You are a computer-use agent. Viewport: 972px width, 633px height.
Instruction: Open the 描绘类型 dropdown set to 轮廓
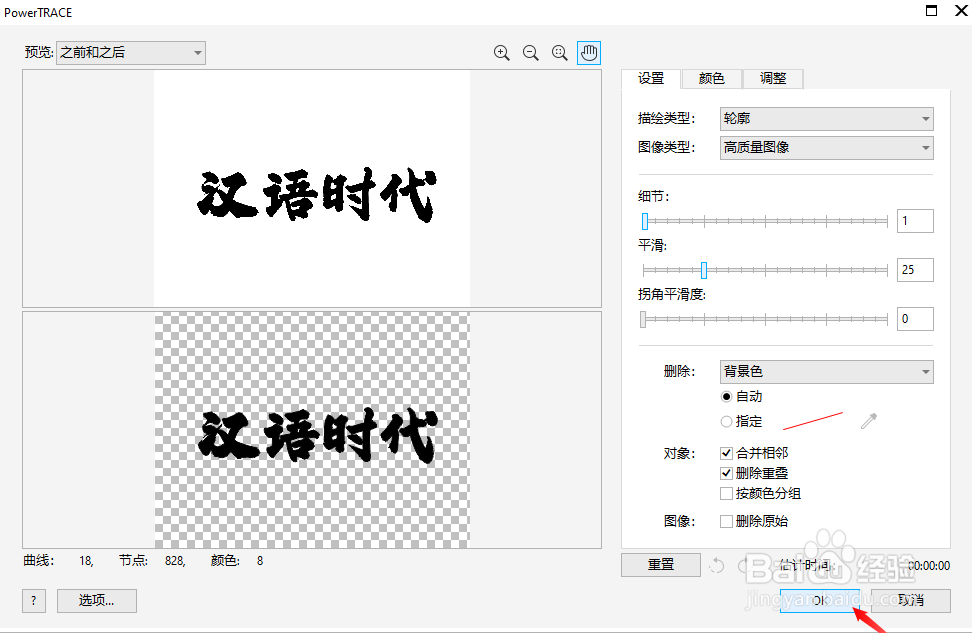tap(826, 118)
